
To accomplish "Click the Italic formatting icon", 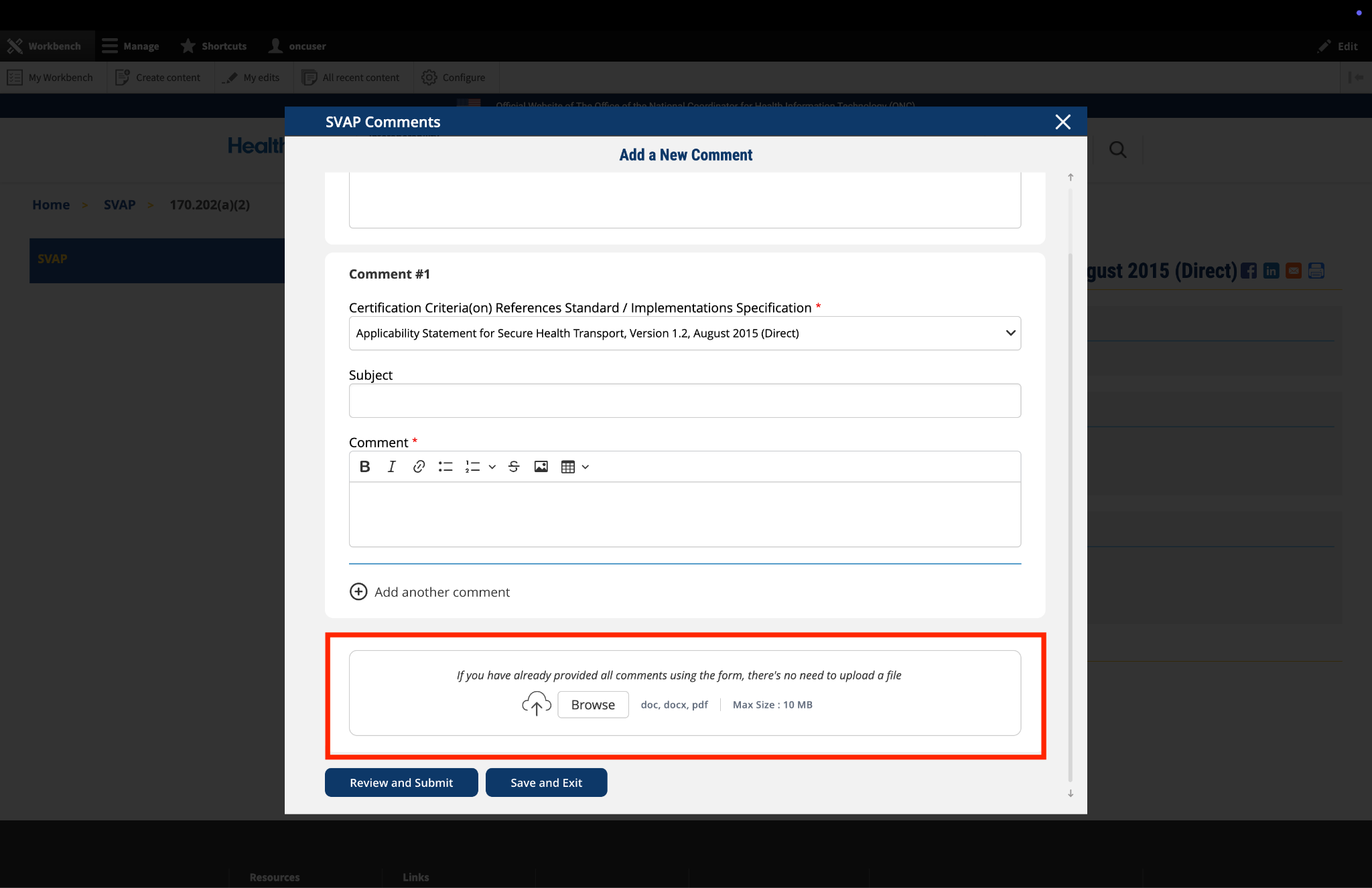I will (392, 467).
